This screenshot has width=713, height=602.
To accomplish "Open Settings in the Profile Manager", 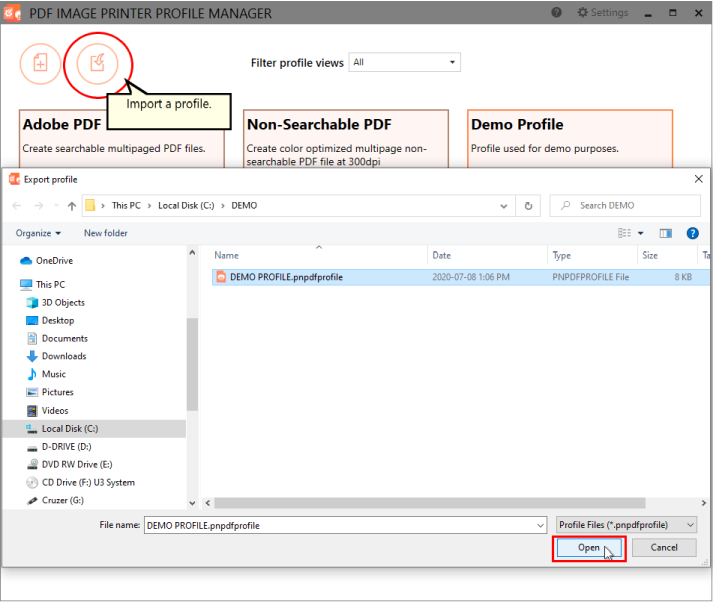I will coord(603,13).
